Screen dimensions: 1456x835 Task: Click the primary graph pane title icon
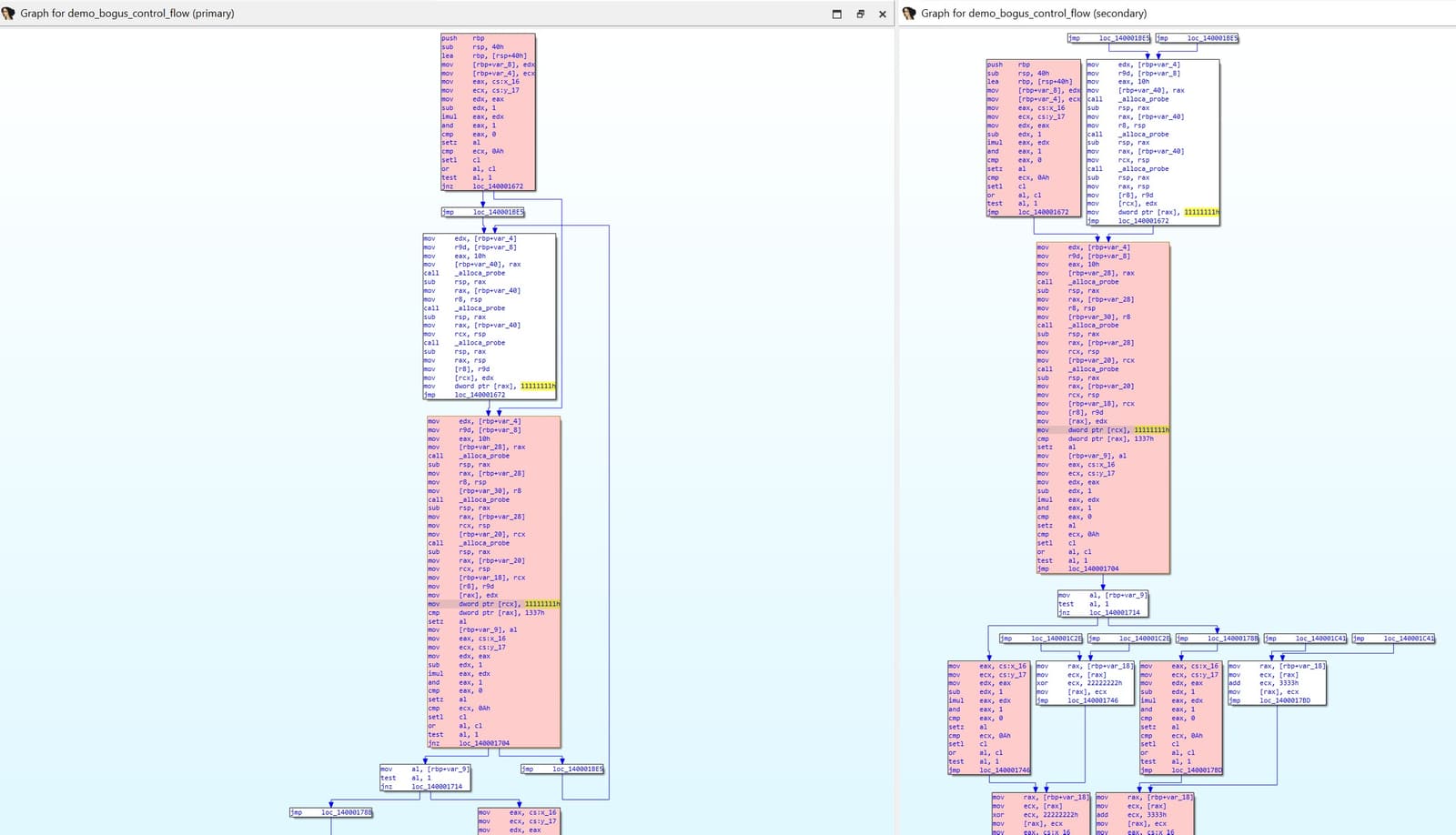[x=8, y=14]
